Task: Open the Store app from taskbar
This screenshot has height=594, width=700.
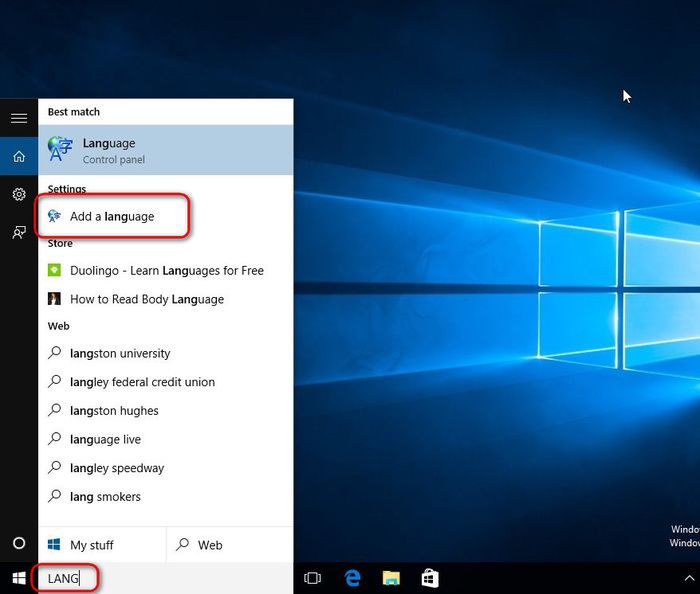Action: pyautogui.click(x=430, y=578)
